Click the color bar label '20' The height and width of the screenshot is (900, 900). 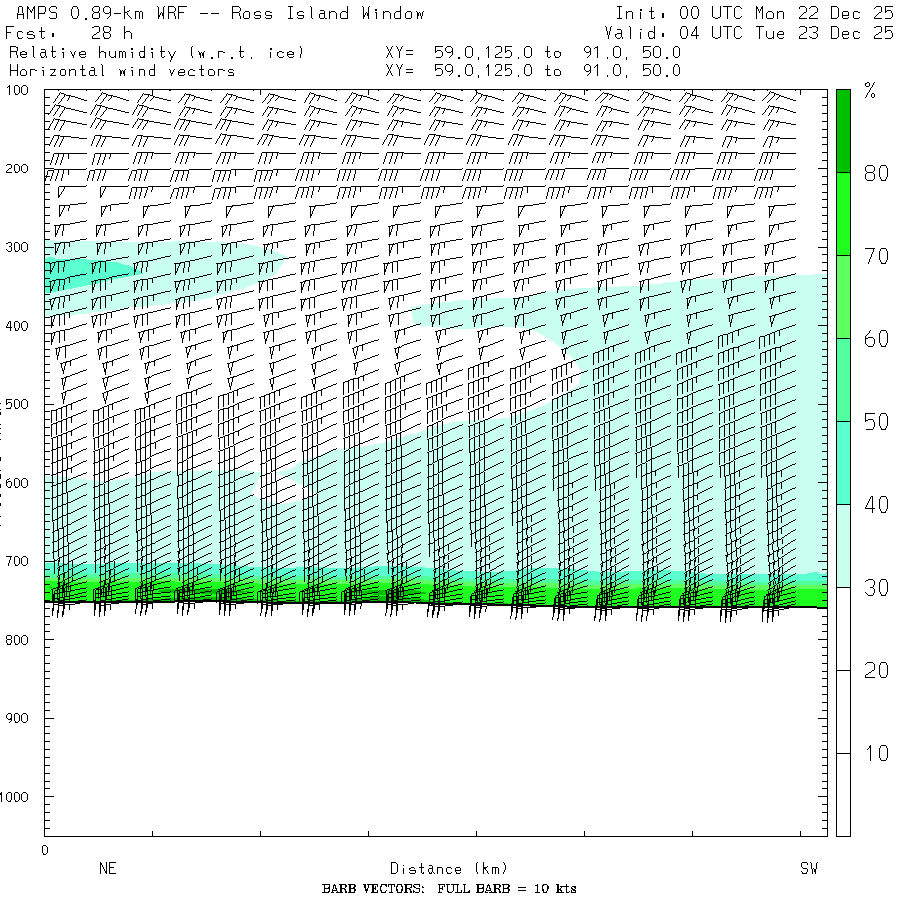(876, 670)
